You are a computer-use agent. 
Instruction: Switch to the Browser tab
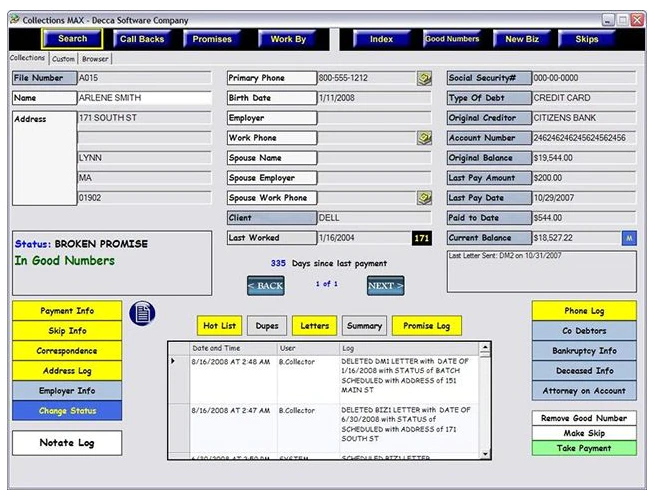point(95,59)
